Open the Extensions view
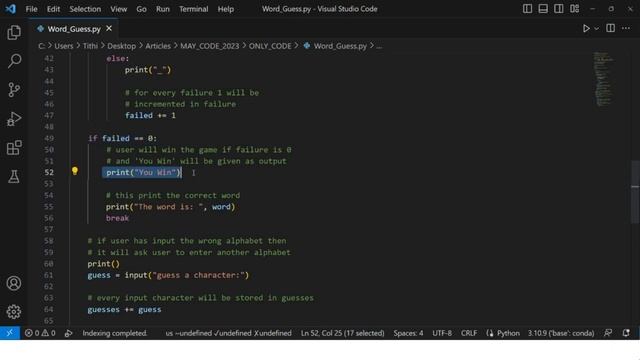 pyautogui.click(x=14, y=148)
